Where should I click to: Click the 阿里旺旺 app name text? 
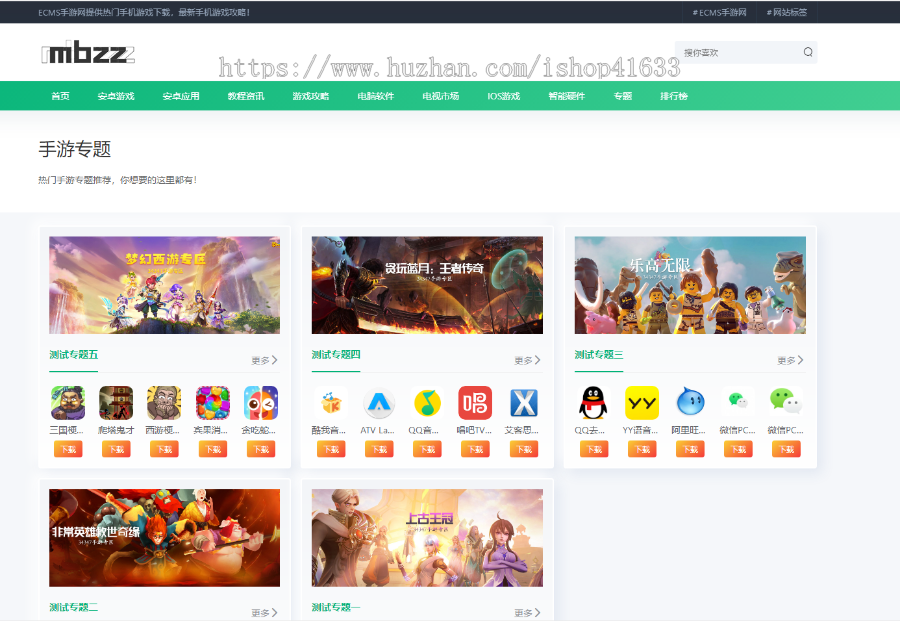[690, 430]
